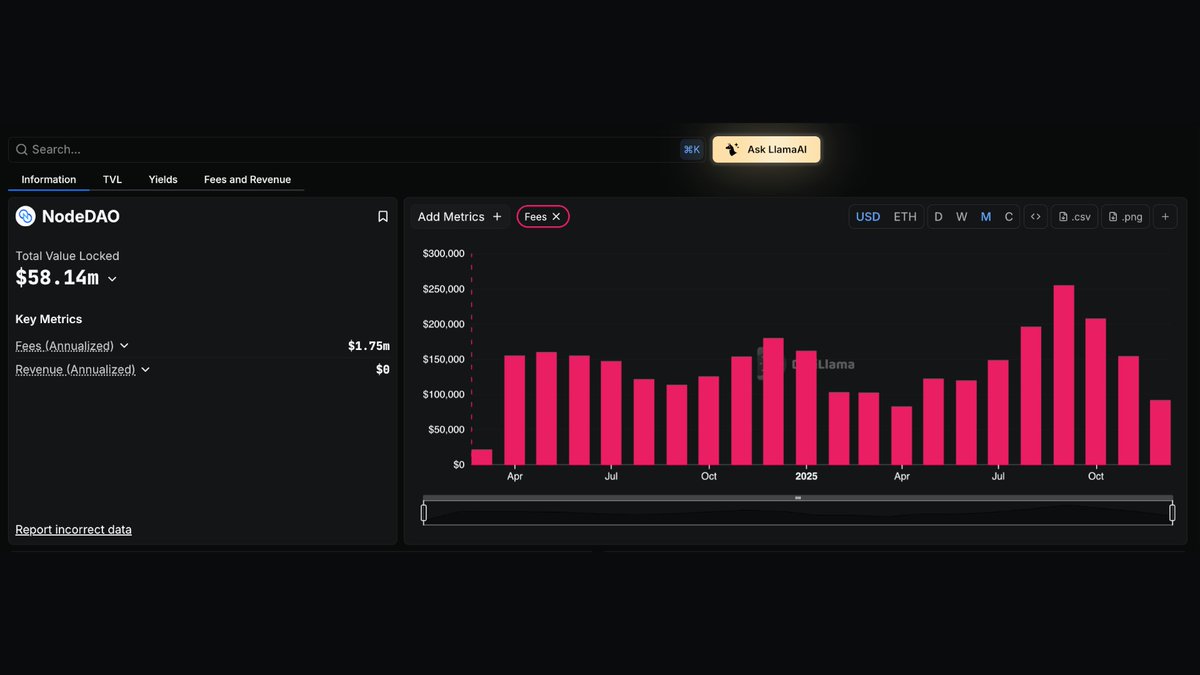Click the plus icon beside the export buttons
The width and height of the screenshot is (1200, 675).
pyautogui.click(x=1164, y=216)
